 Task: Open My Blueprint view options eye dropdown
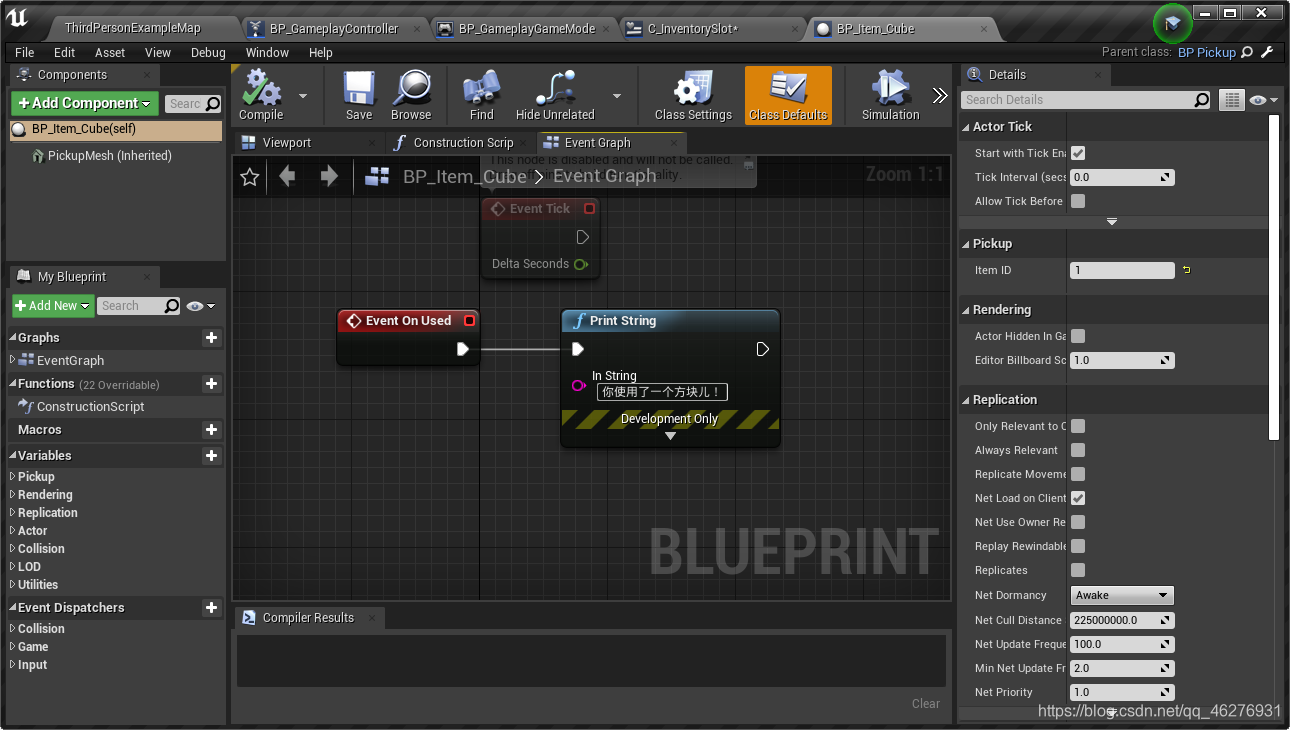point(201,306)
